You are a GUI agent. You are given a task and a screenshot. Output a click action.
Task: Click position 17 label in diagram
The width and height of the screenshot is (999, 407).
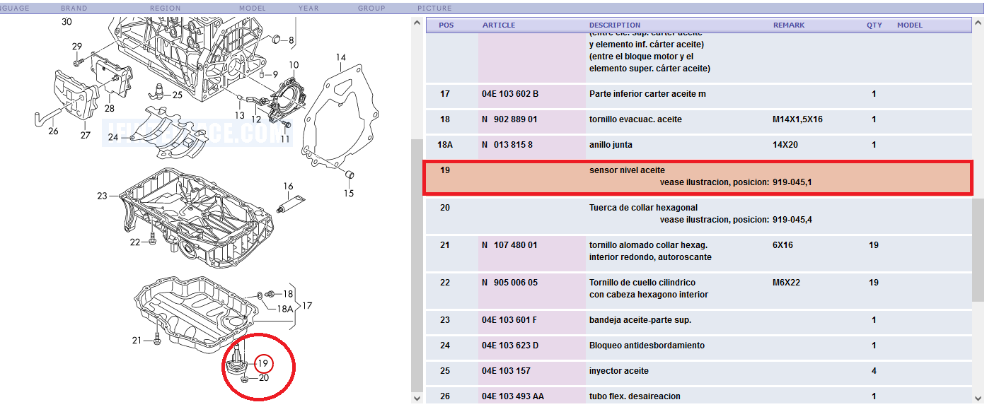(307, 306)
